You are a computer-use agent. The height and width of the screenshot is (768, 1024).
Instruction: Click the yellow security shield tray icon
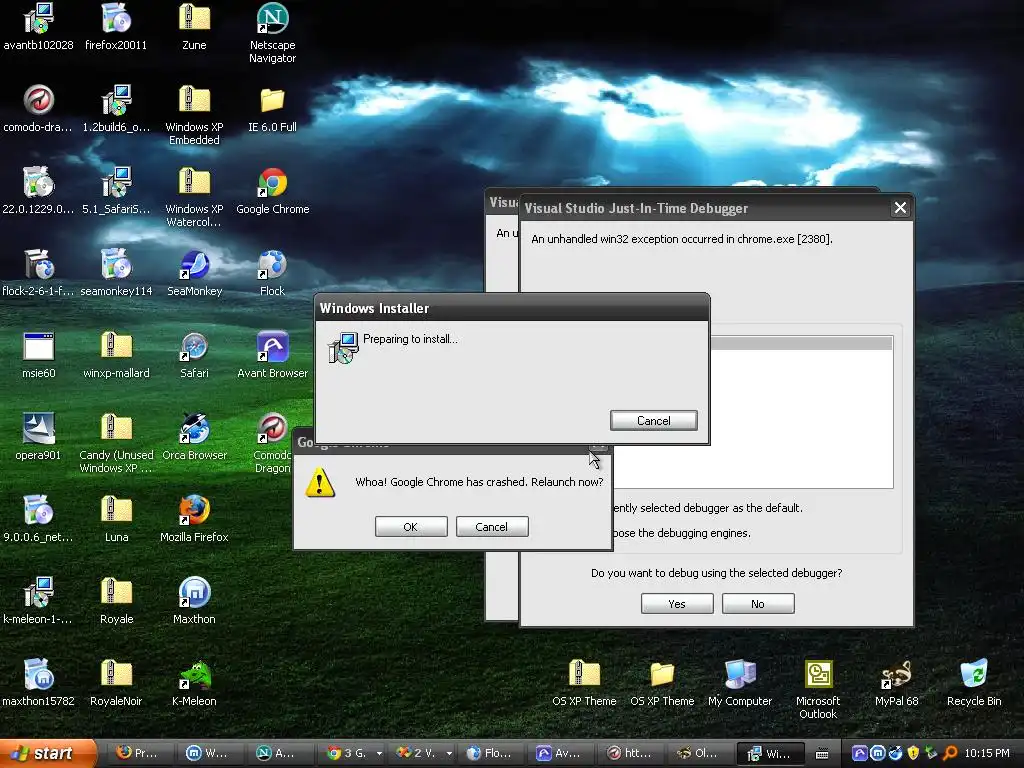pyautogui.click(x=913, y=753)
